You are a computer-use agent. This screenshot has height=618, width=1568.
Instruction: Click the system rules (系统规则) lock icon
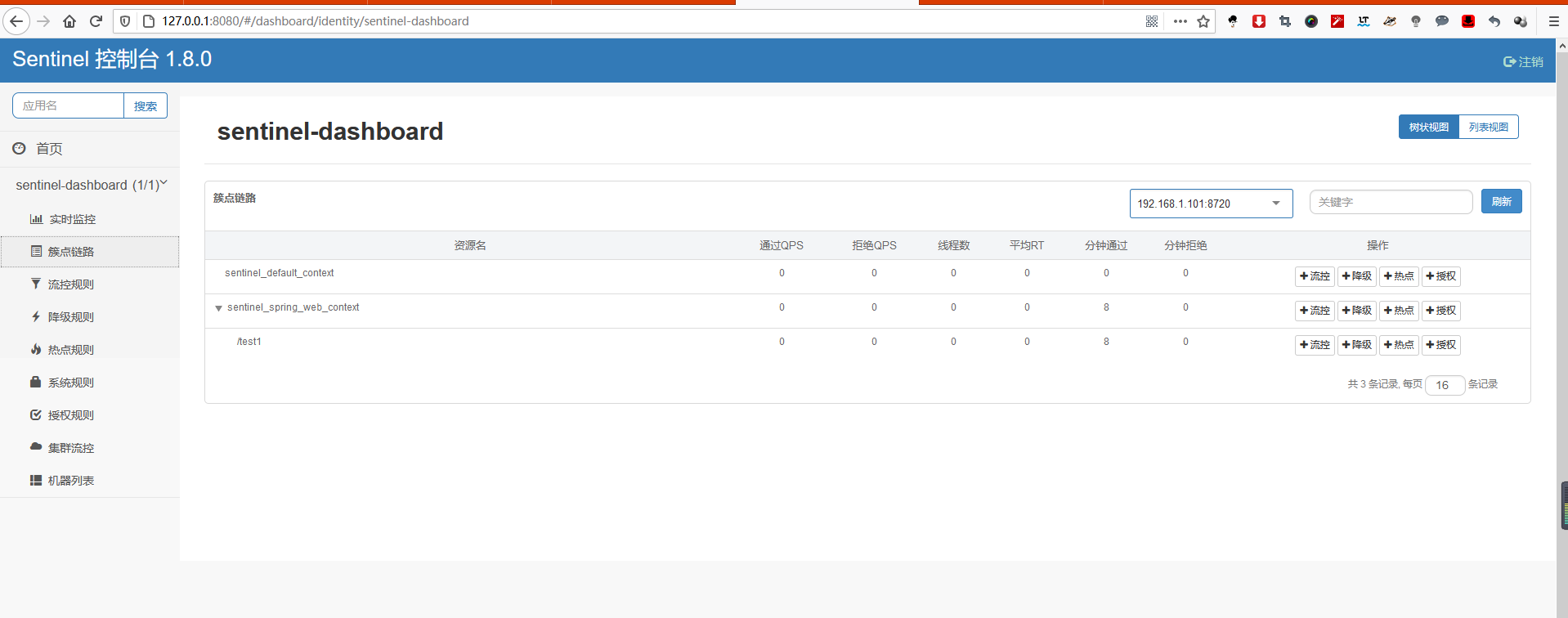pyautogui.click(x=36, y=383)
